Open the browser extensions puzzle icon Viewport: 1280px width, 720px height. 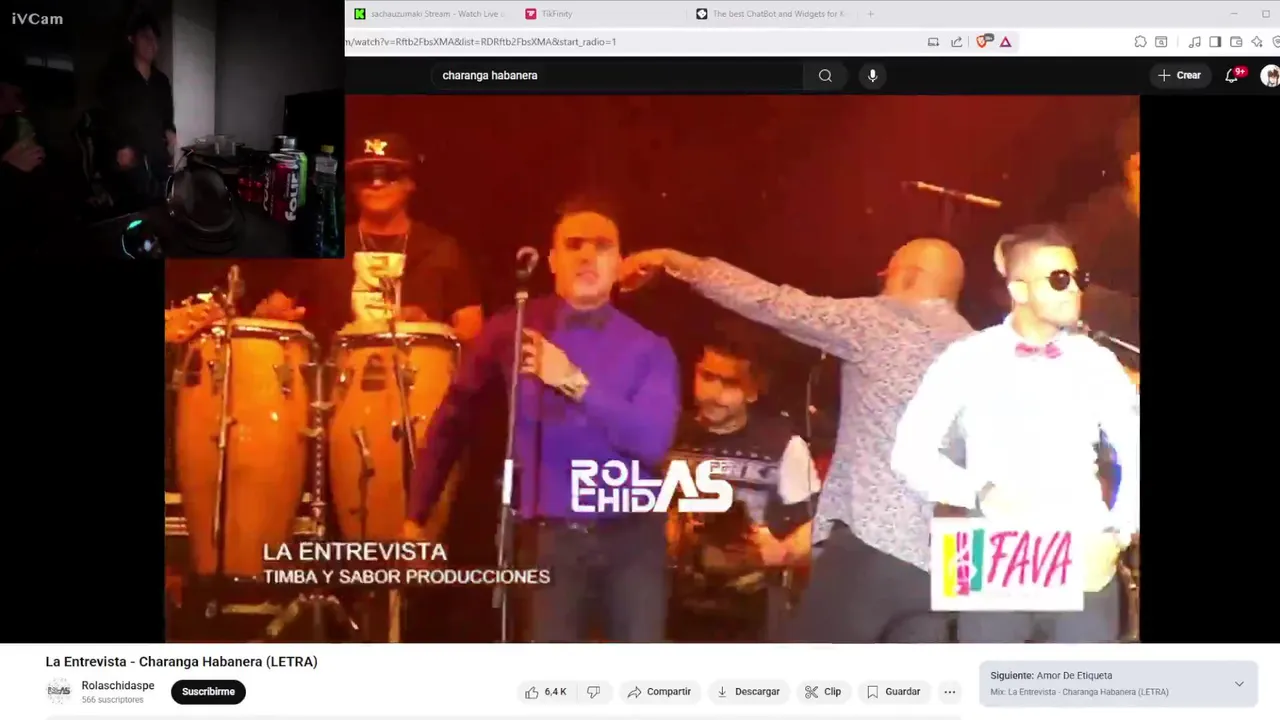1140,42
